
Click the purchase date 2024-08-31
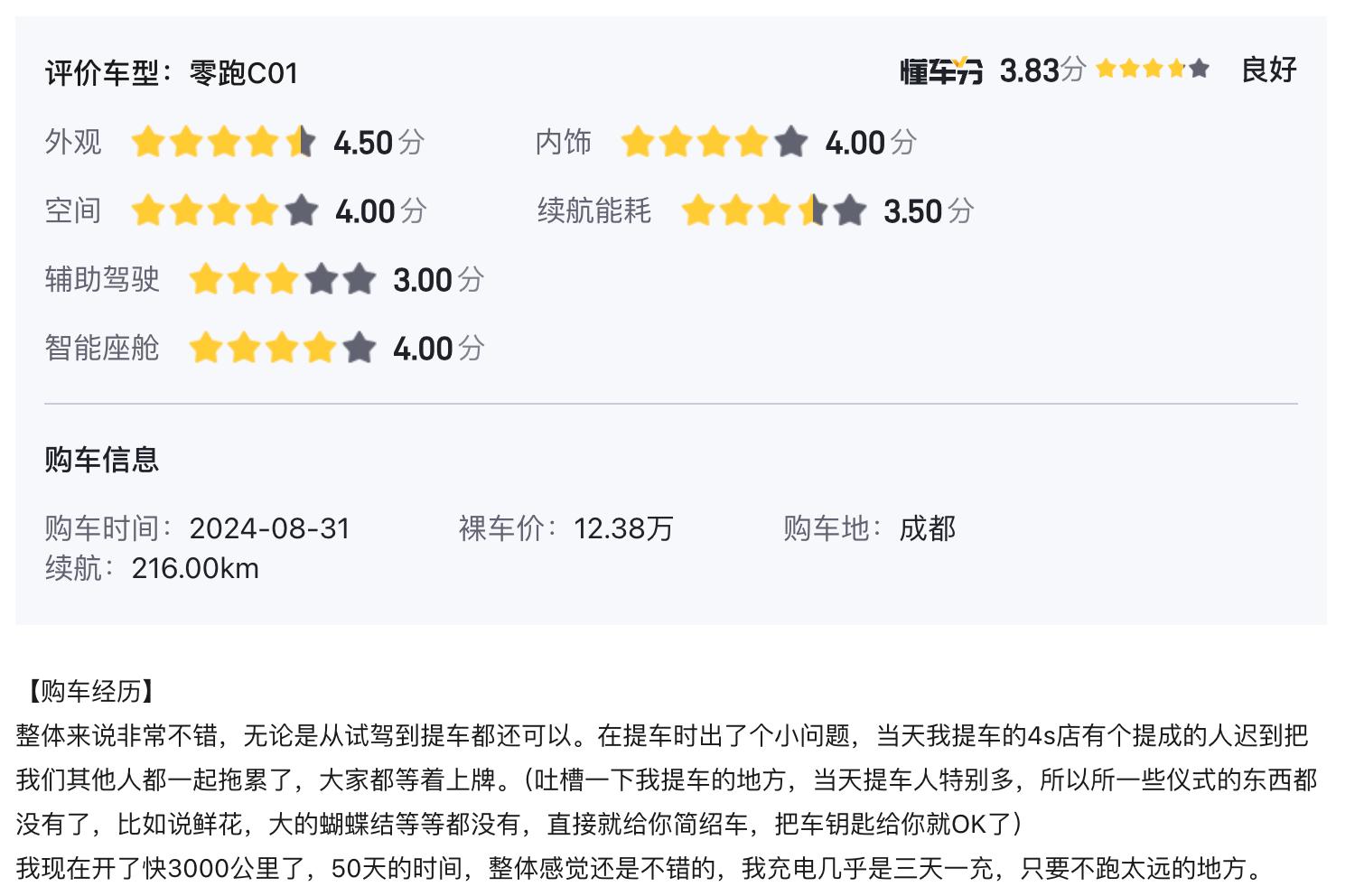click(269, 528)
